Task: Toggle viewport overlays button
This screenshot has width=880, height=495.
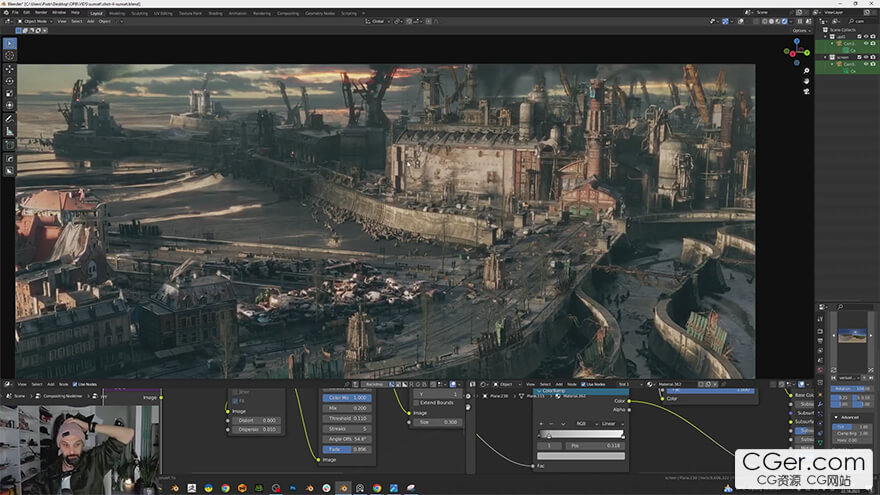Action: coord(741,21)
